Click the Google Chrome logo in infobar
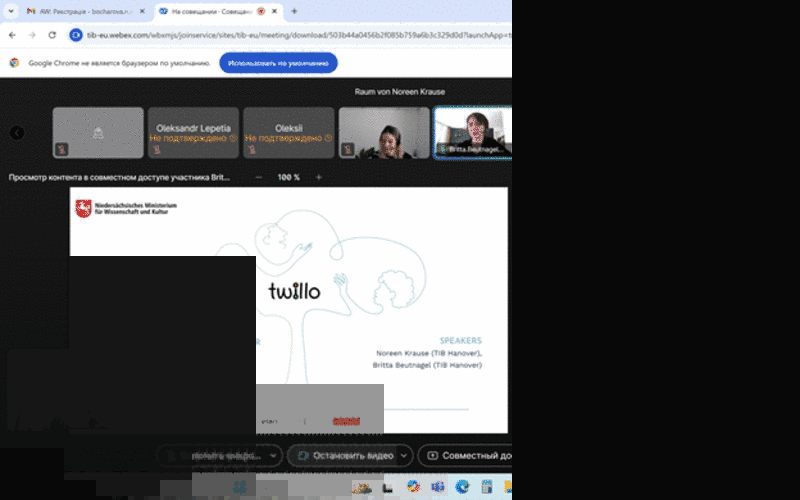 [x=14, y=63]
